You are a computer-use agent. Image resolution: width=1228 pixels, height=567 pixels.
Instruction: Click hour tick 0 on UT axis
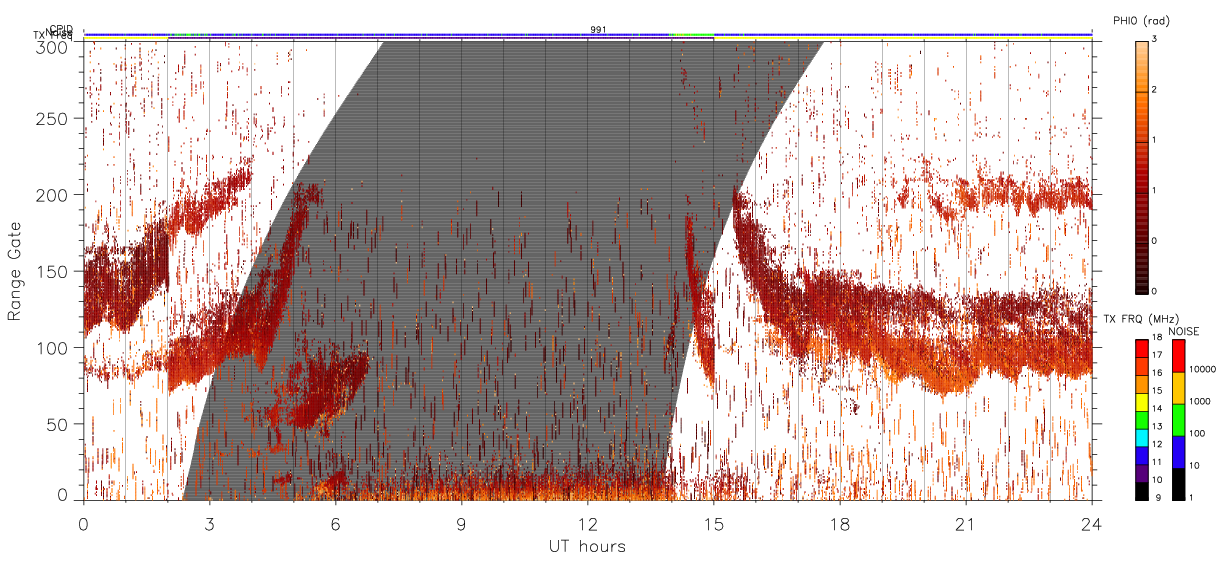tap(84, 525)
